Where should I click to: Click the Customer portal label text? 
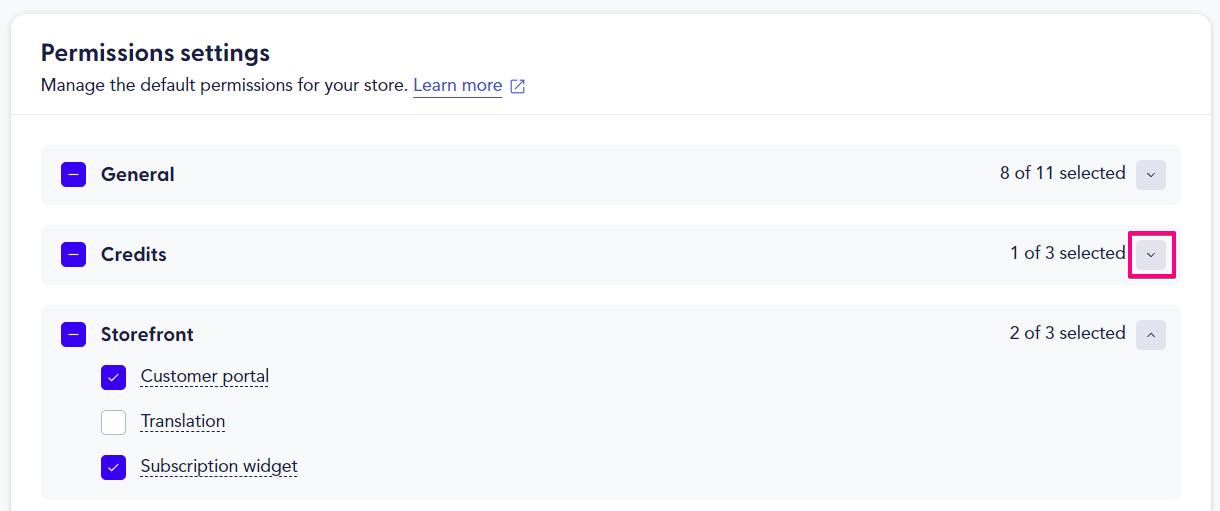[x=205, y=377]
